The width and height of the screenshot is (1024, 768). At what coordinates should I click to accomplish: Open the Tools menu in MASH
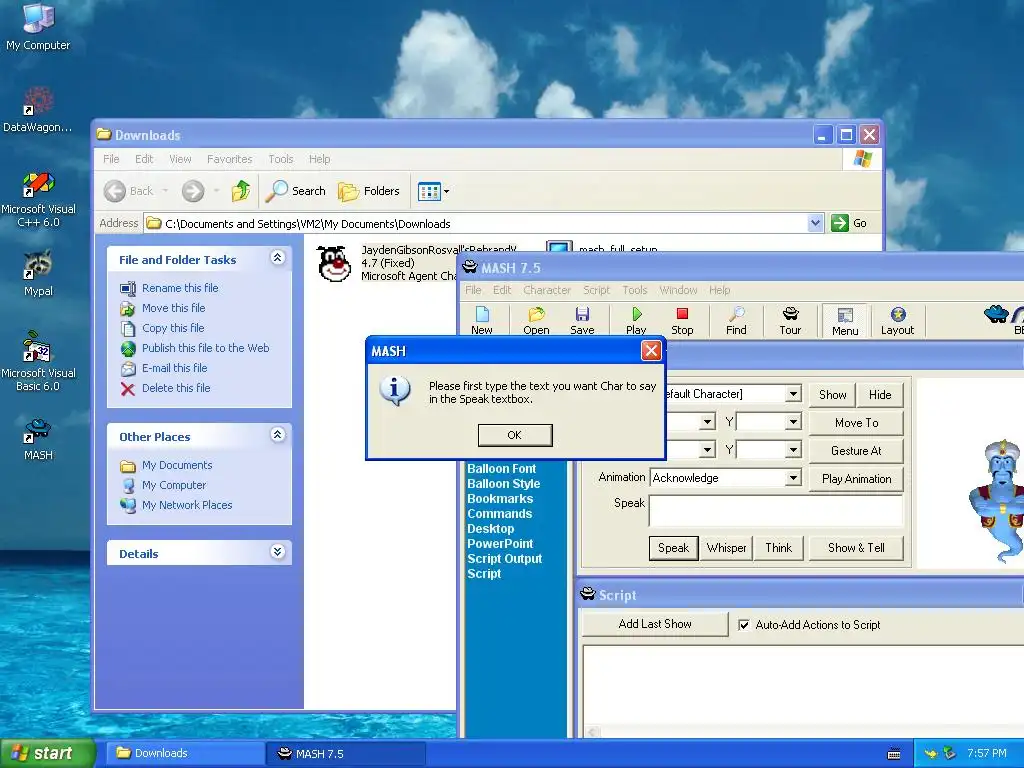[x=634, y=290]
